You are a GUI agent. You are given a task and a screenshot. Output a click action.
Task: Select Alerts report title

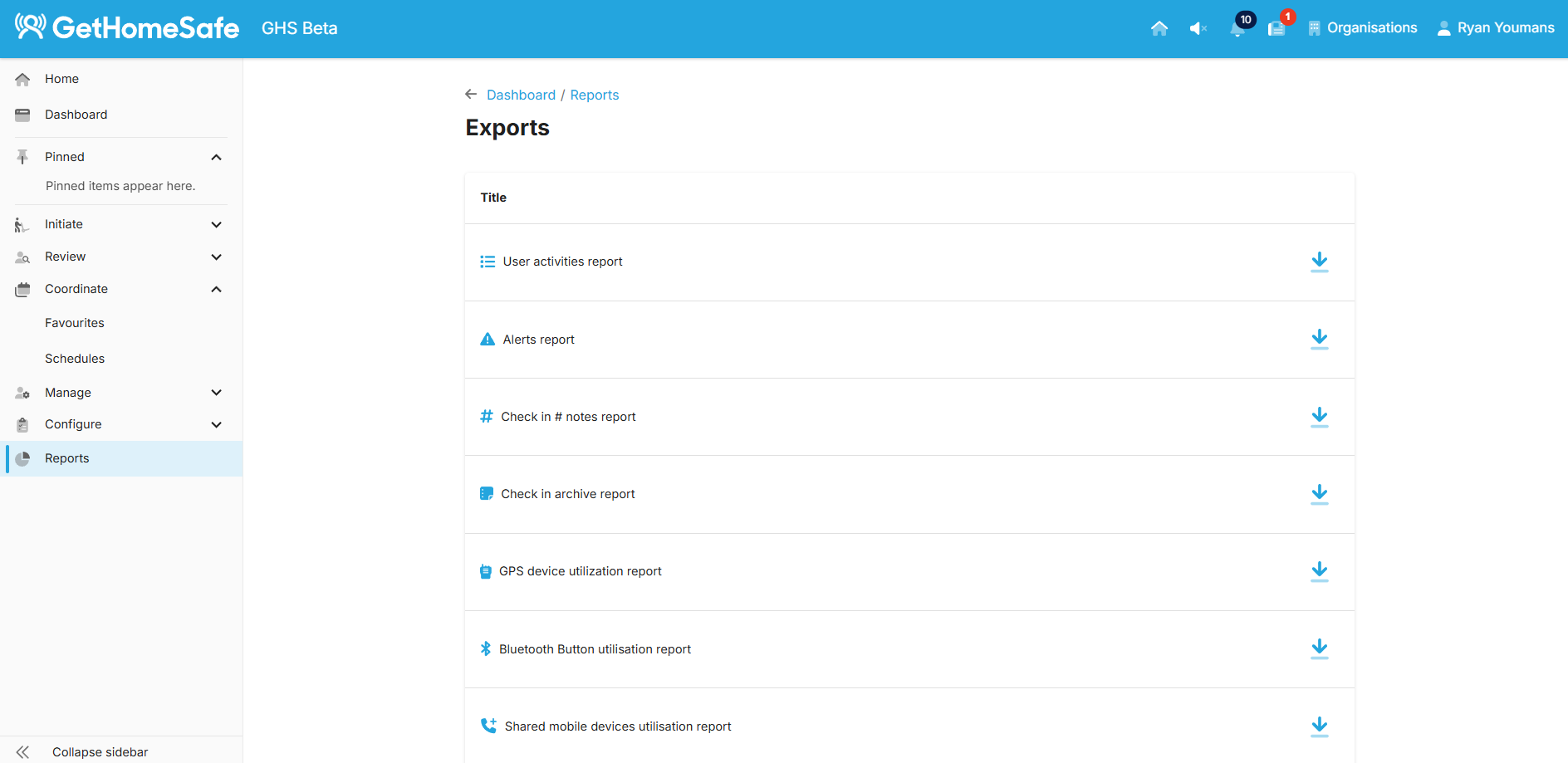(538, 340)
